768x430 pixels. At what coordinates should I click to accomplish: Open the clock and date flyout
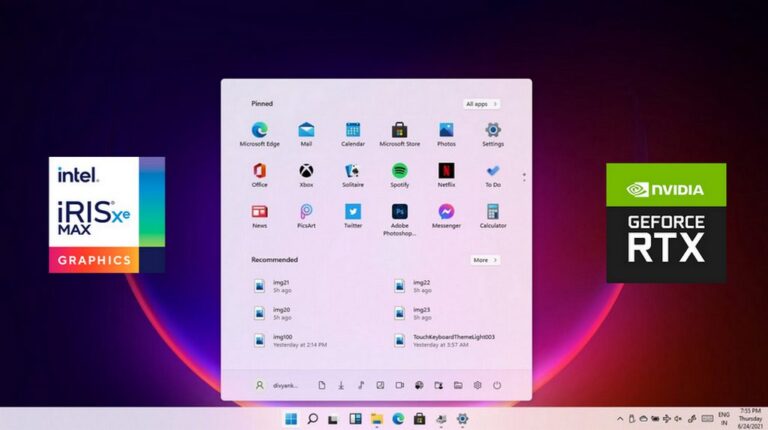tap(749, 419)
